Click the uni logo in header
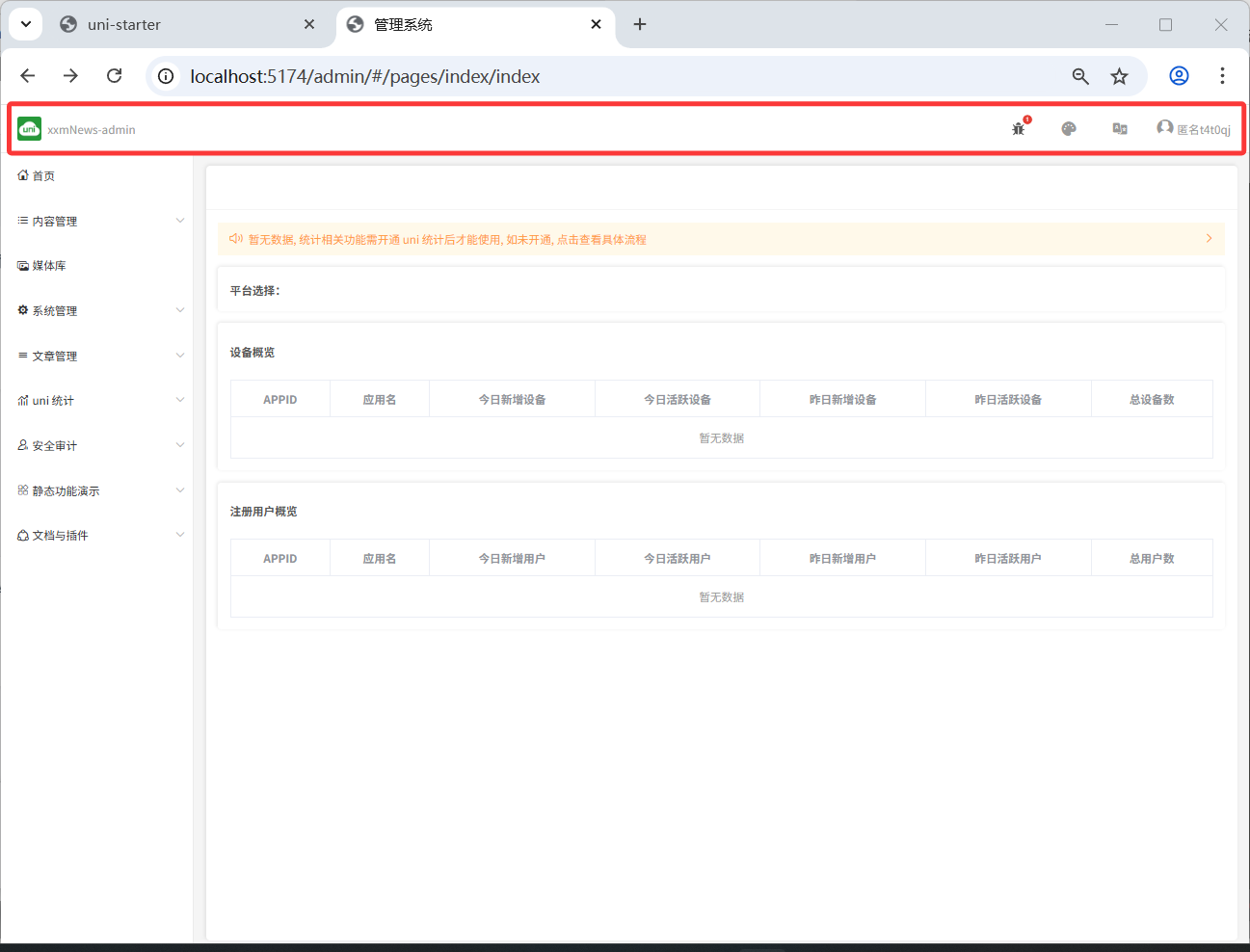This screenshot has width=1250, height=952. point(30,129)
